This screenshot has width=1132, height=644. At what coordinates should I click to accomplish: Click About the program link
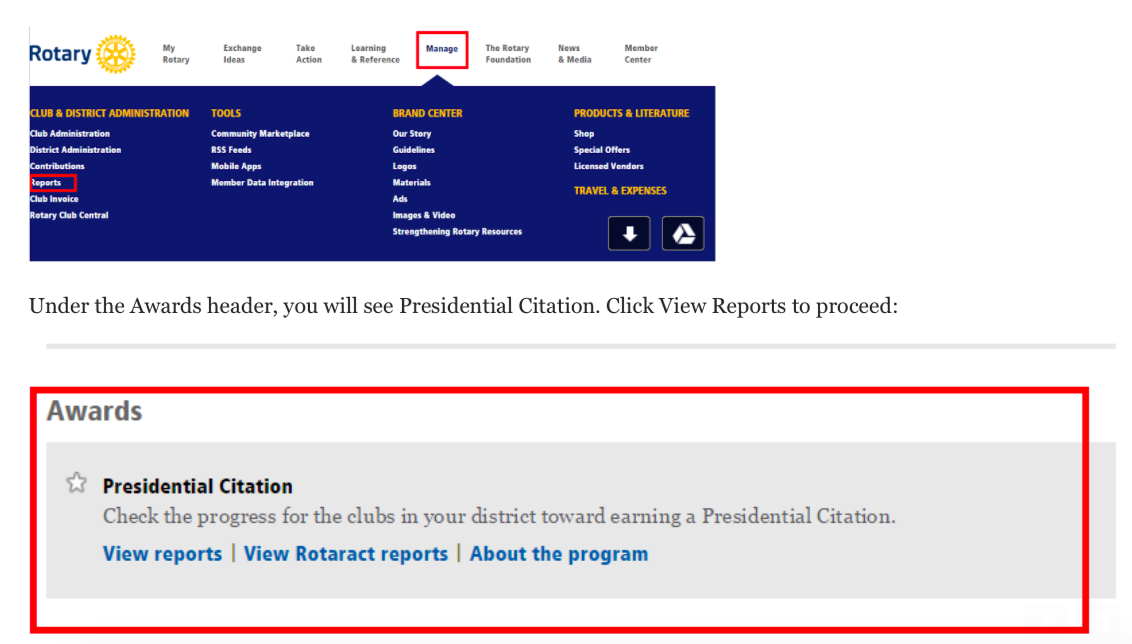pyautogui.click(x=559, y=554)
